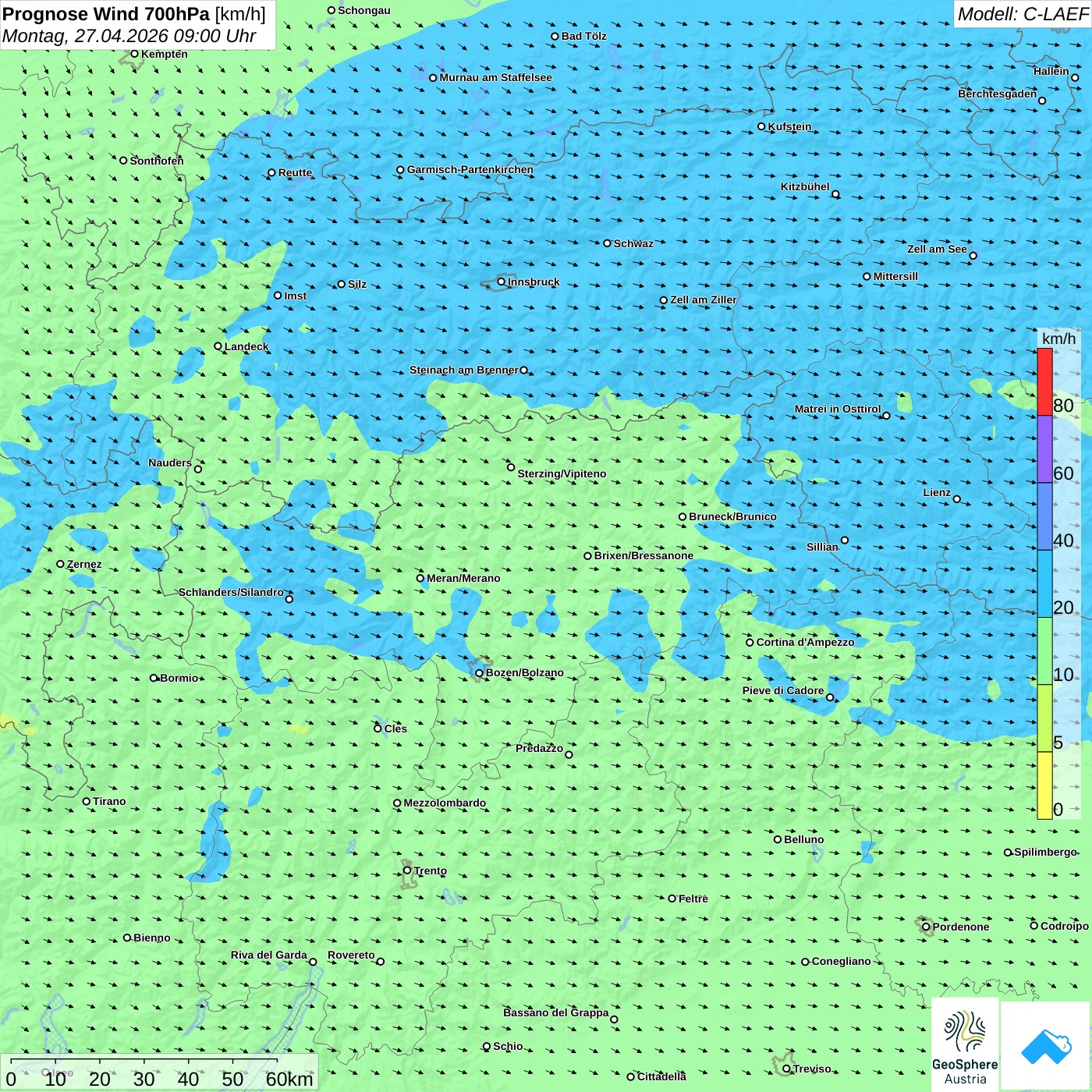Click the 'Mittersill' label
The image size is (1092, 1092).
895,276
